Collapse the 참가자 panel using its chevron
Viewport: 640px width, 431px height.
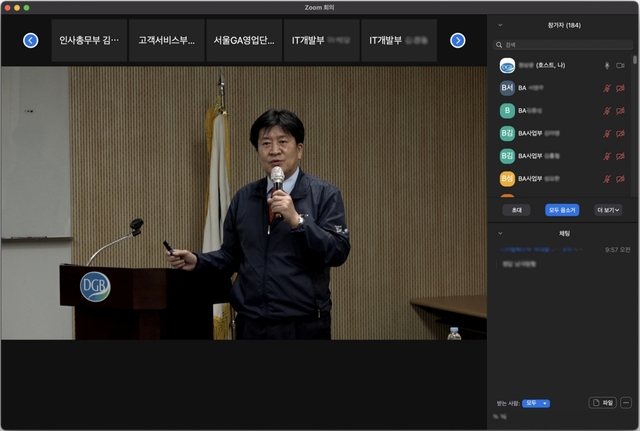[x=500, y=24]
